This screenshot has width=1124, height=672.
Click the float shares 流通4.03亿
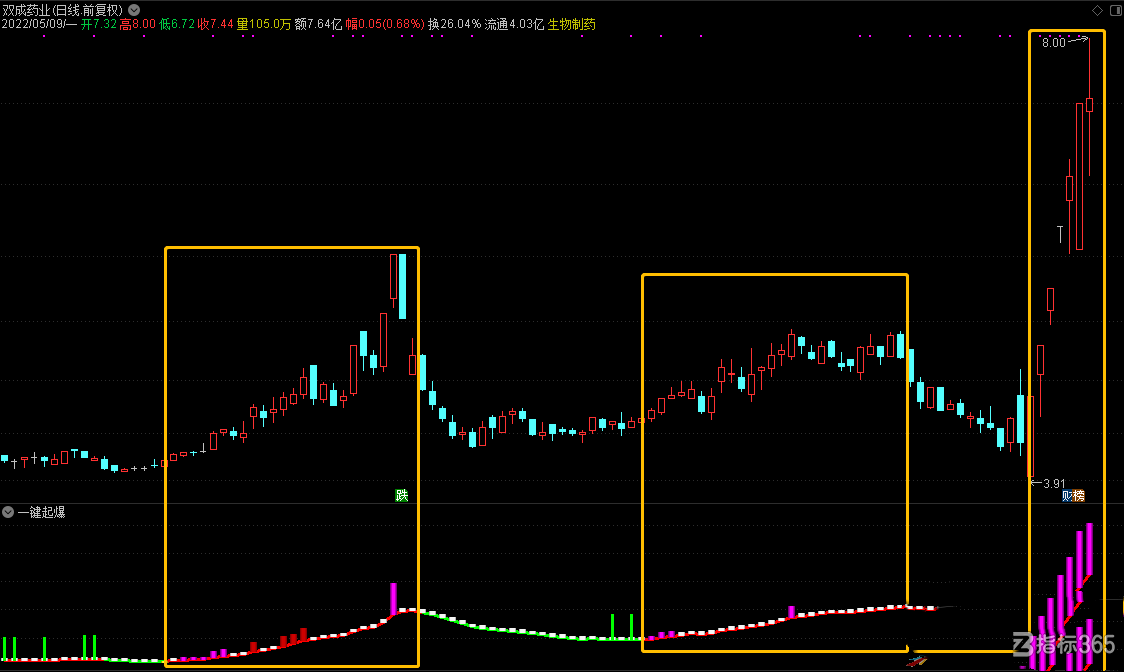(515, 24)
